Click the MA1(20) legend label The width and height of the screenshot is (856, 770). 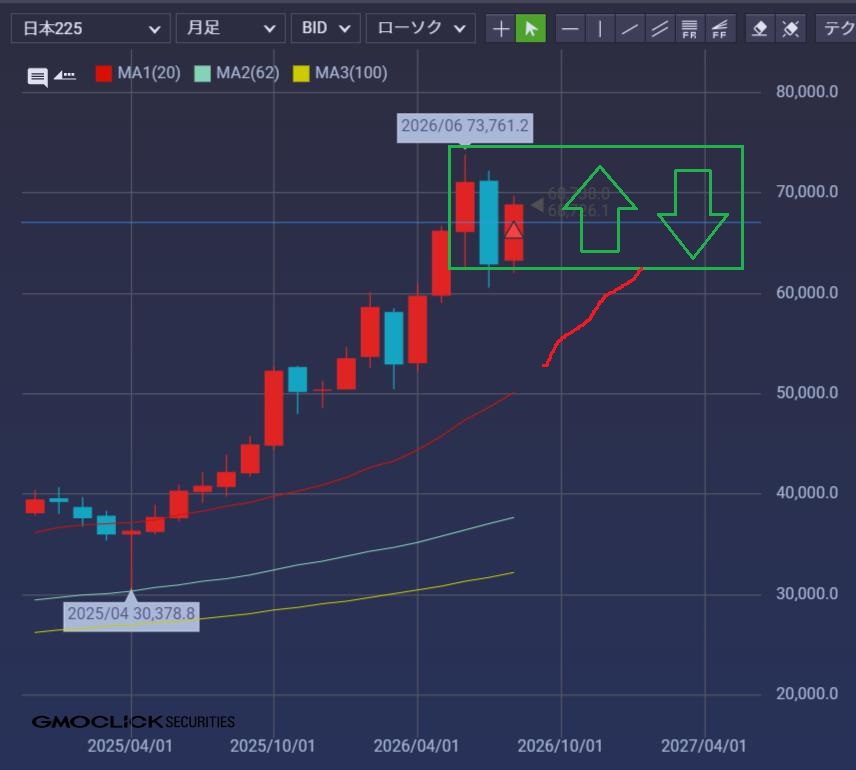pyautogui.click(x=149, y=73)
